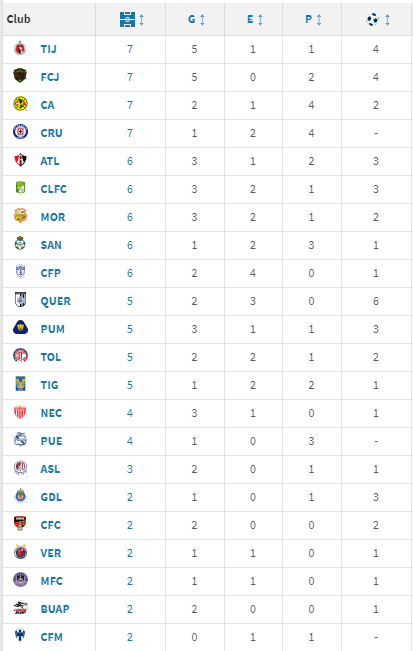Open the MOR club link

pos(53,217)
